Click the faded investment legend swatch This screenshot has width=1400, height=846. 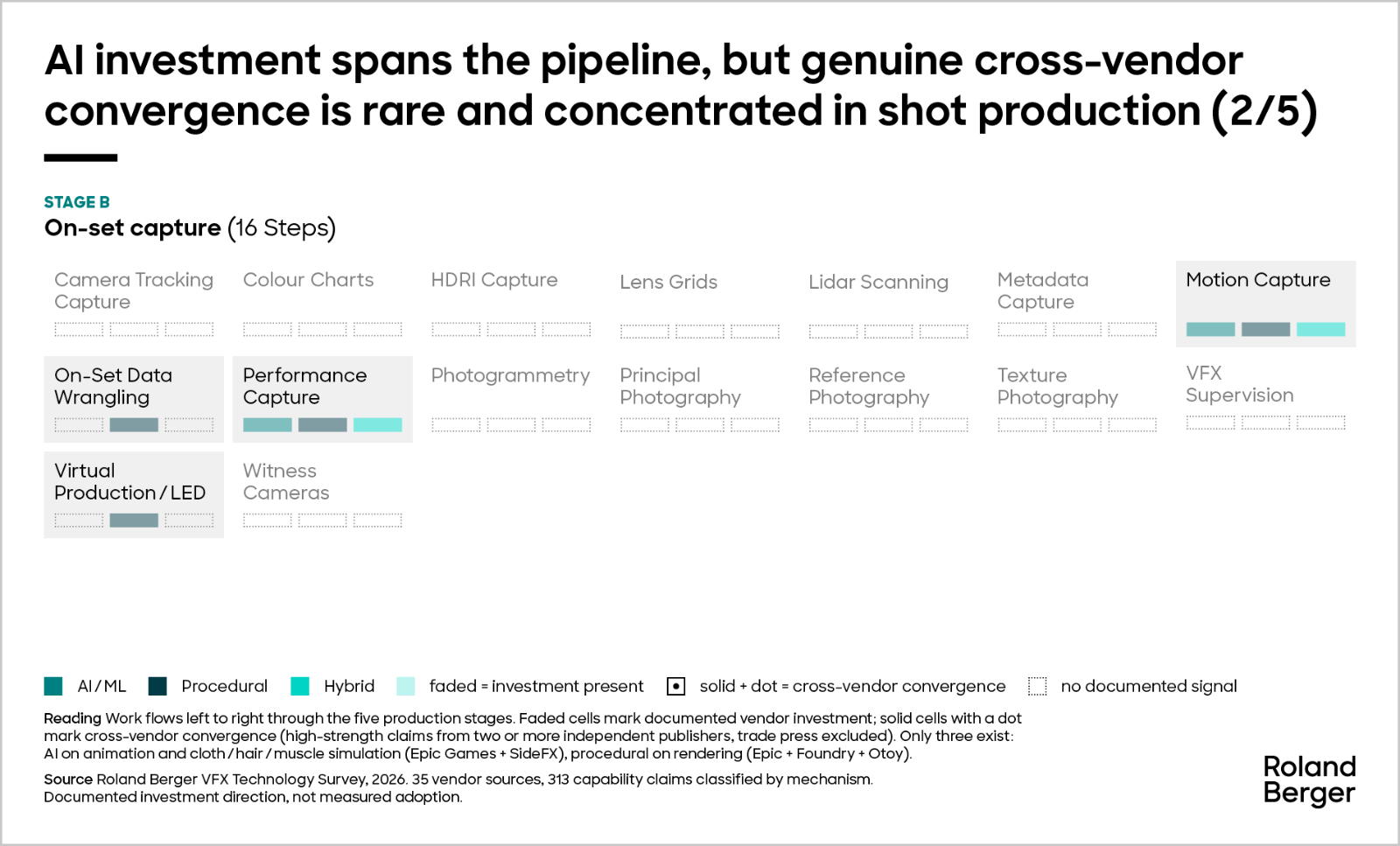click(405, 686)
